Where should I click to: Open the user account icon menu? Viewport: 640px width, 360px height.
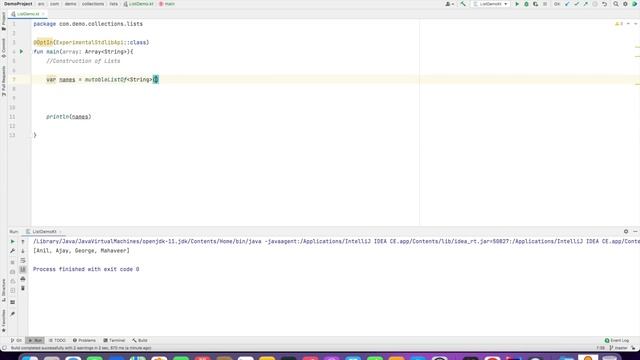pos(449,4)
